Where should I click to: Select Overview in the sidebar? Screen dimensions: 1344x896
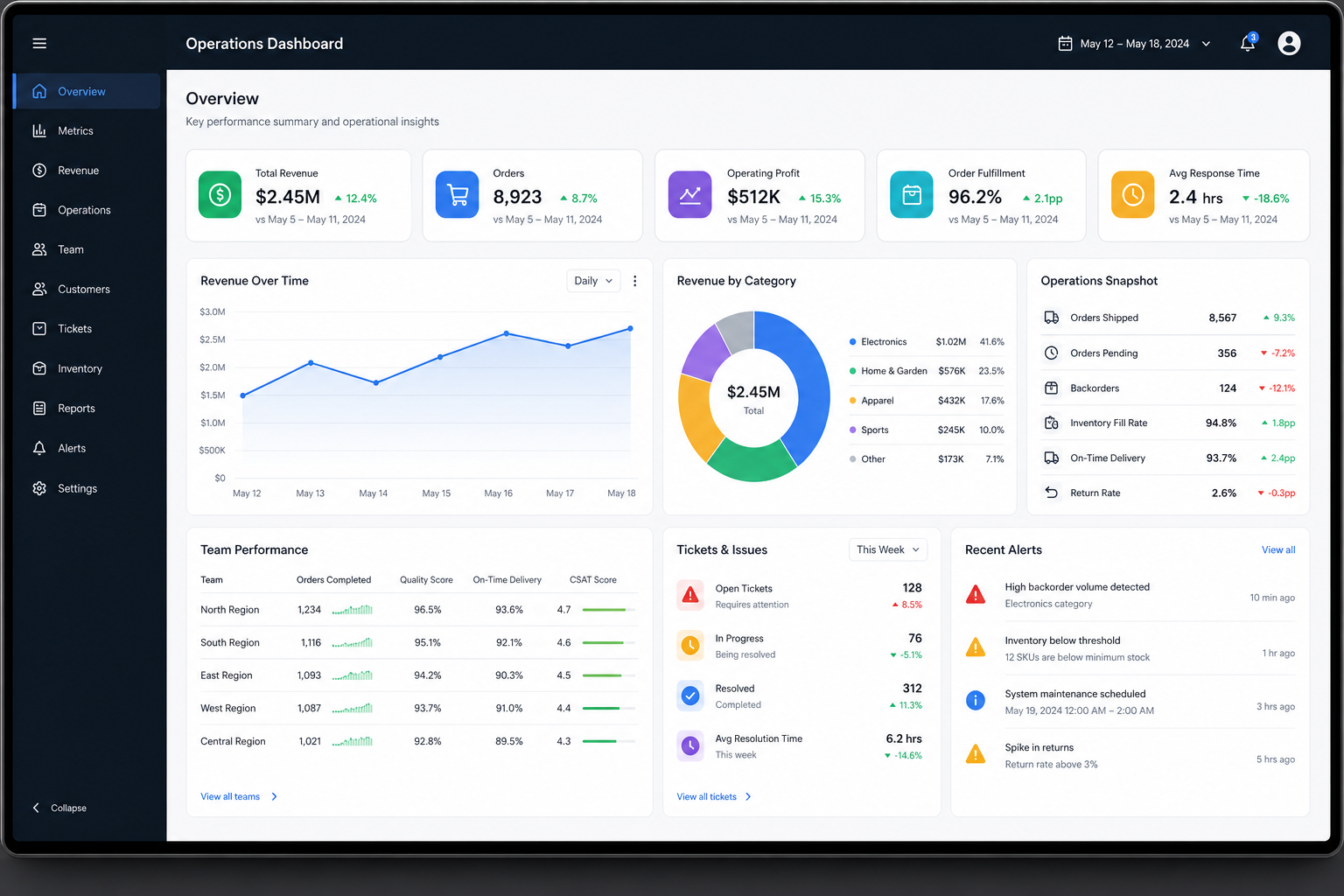(87, 91)
